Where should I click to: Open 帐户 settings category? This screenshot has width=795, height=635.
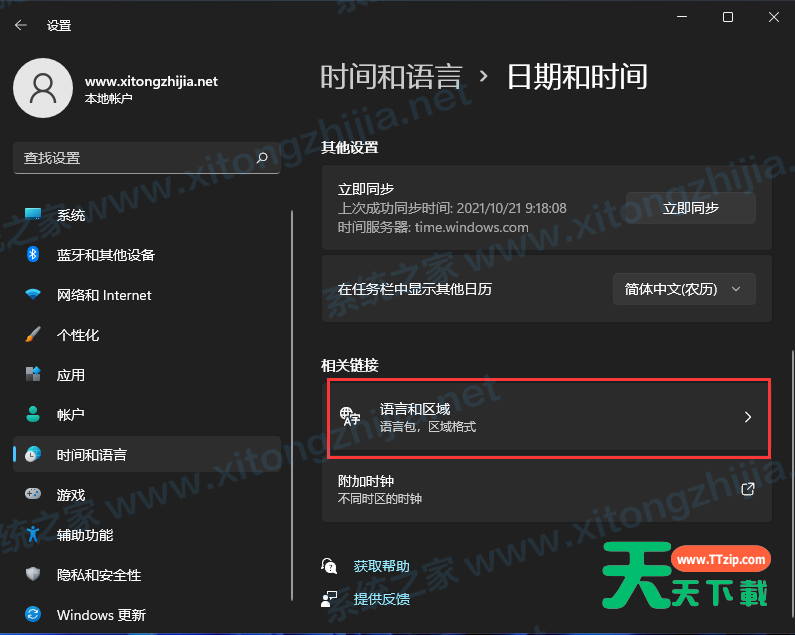147,414
